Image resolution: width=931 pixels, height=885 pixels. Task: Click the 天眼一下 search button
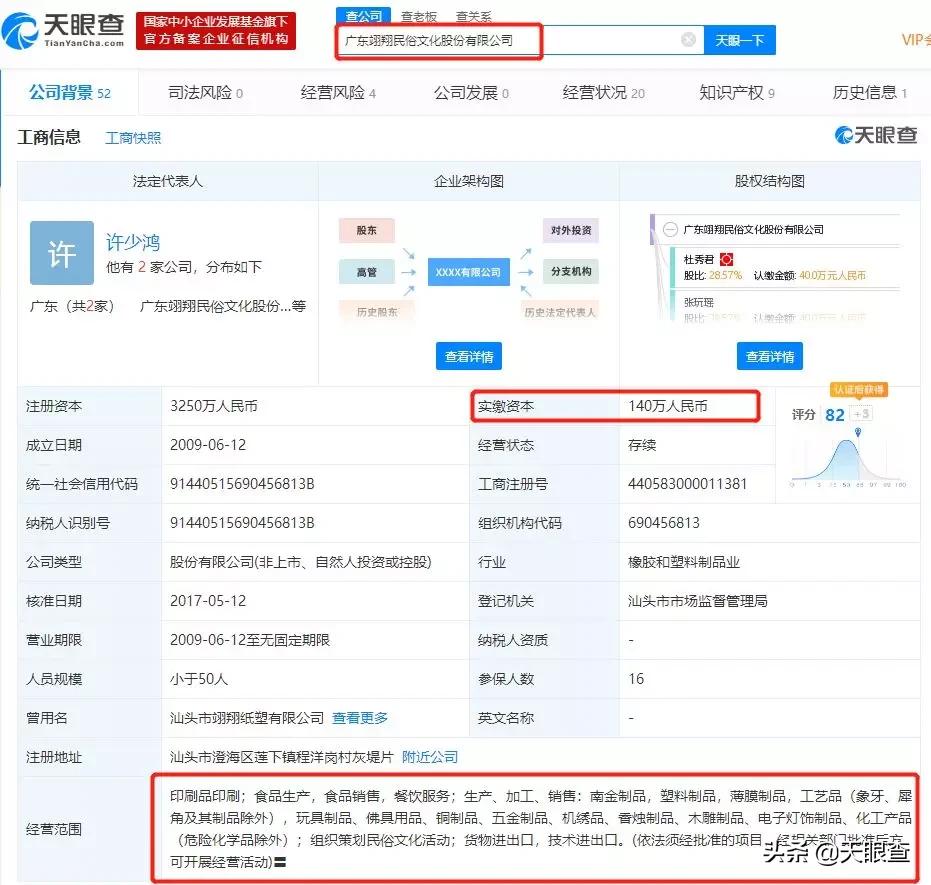(740, 40)
